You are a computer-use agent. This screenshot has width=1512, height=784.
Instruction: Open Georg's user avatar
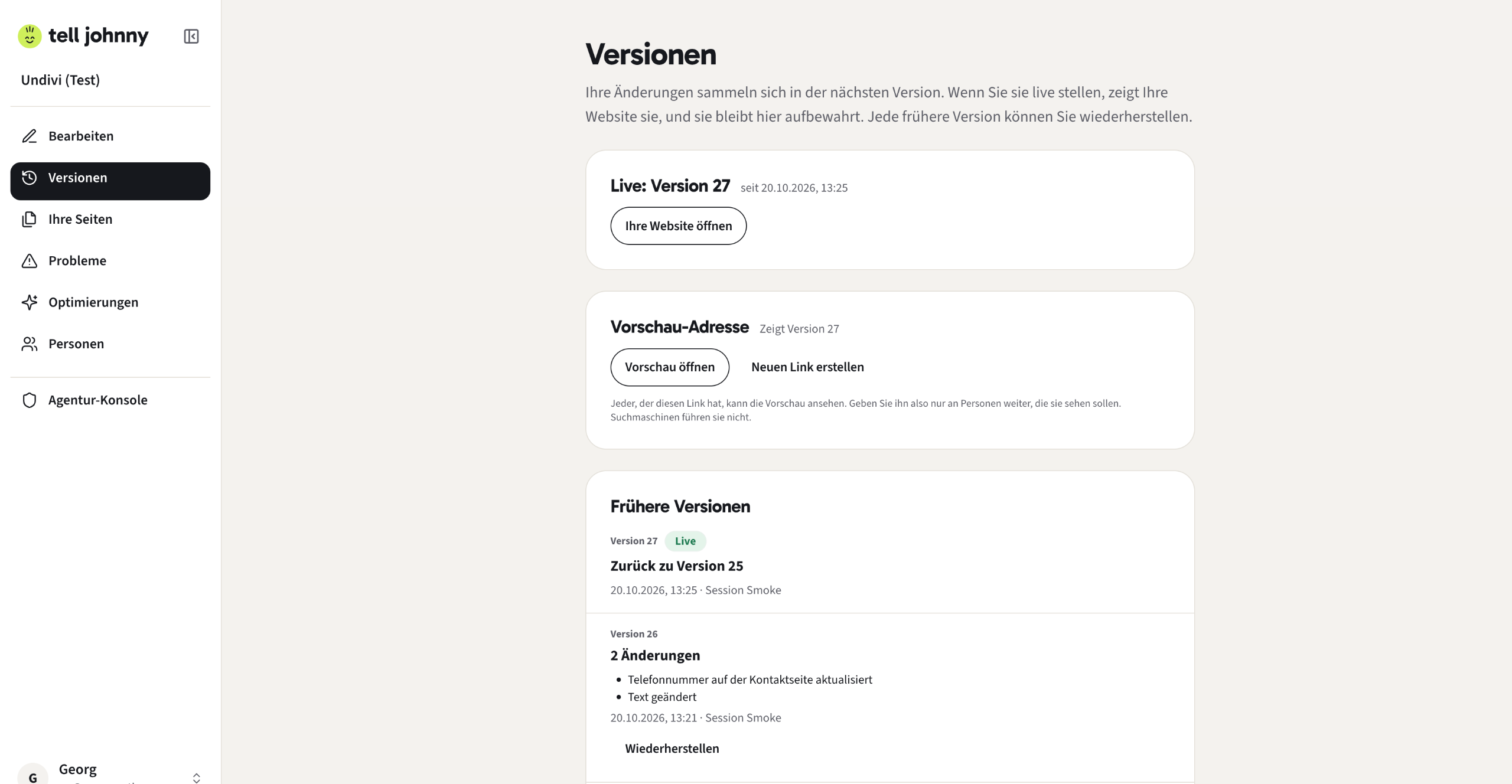tap(32, 775)
